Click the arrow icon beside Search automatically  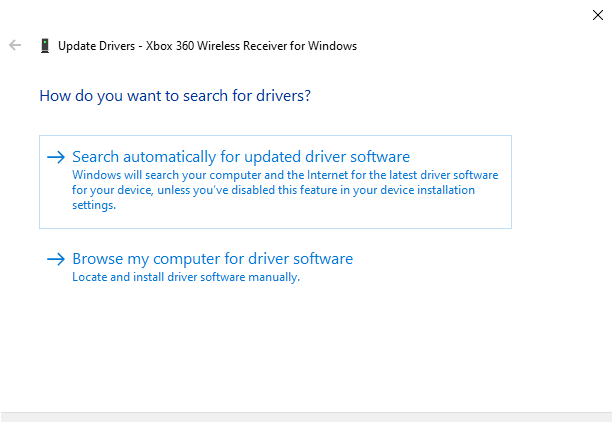pos(56,157)
